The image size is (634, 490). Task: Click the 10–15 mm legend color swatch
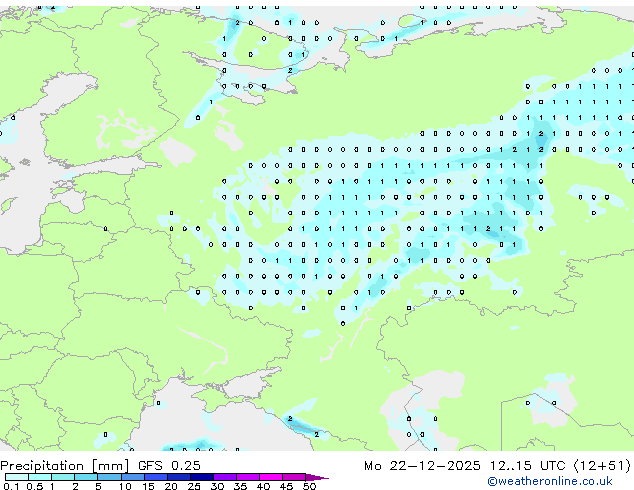tap(132, 477)
